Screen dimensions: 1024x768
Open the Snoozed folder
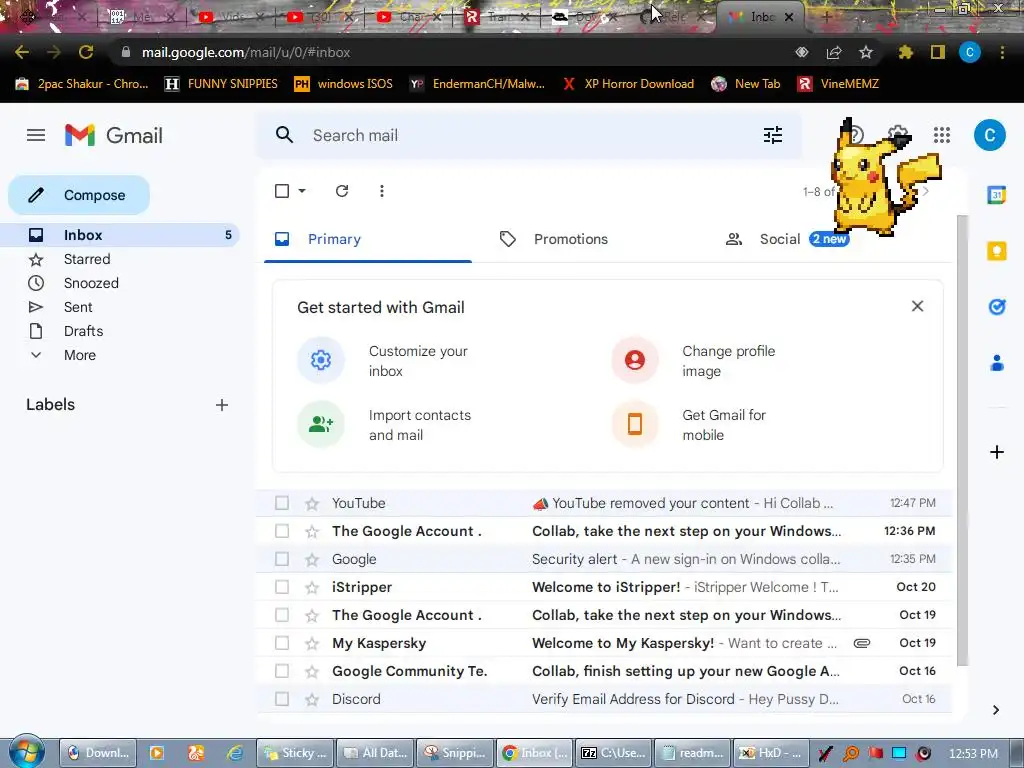[120, 283]
